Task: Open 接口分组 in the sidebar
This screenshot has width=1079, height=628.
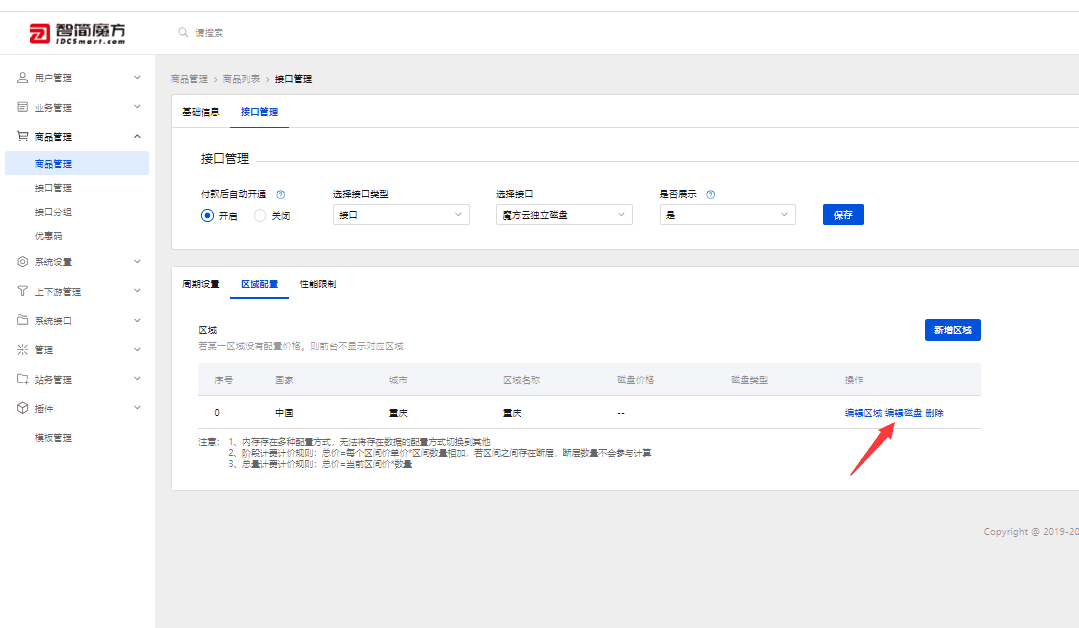Action: click(54, 212)
